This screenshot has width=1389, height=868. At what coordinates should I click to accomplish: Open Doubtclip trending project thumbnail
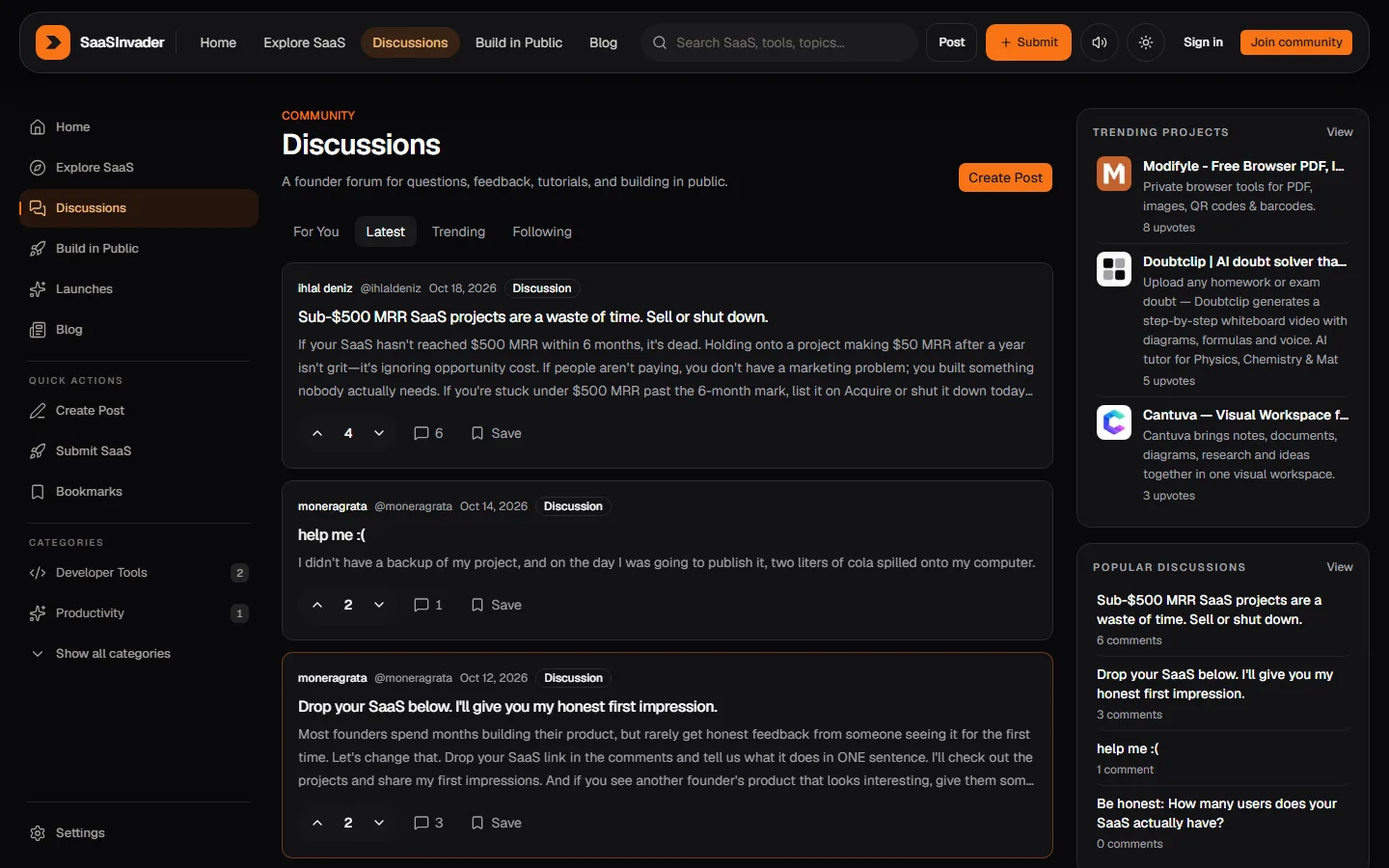pos(1114,269)
